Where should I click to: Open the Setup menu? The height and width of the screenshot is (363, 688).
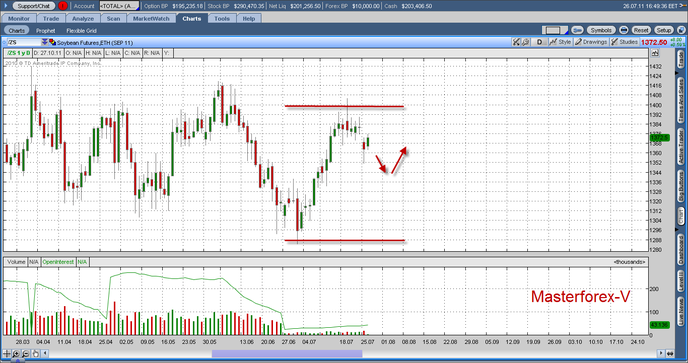tap(663, 30)
